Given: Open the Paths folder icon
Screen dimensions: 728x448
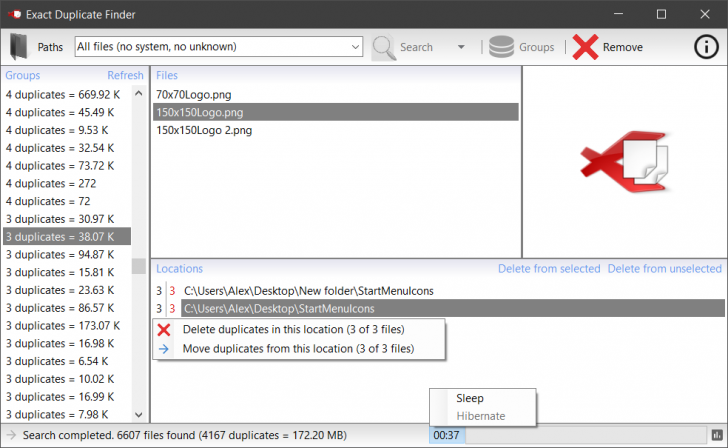Looking at the screenshot, I should coord(19,47).
